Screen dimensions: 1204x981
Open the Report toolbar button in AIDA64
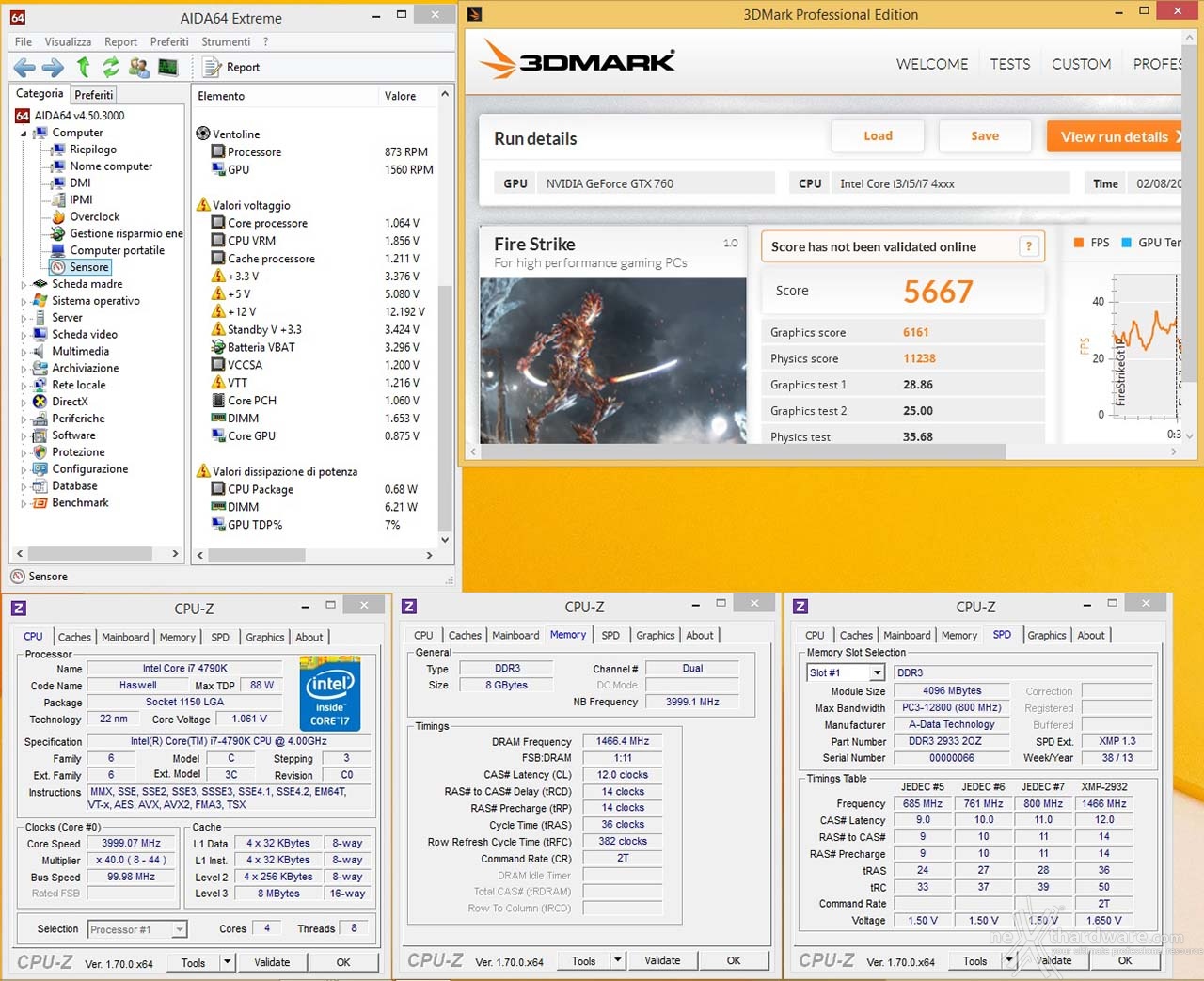(x=231, y=67)
